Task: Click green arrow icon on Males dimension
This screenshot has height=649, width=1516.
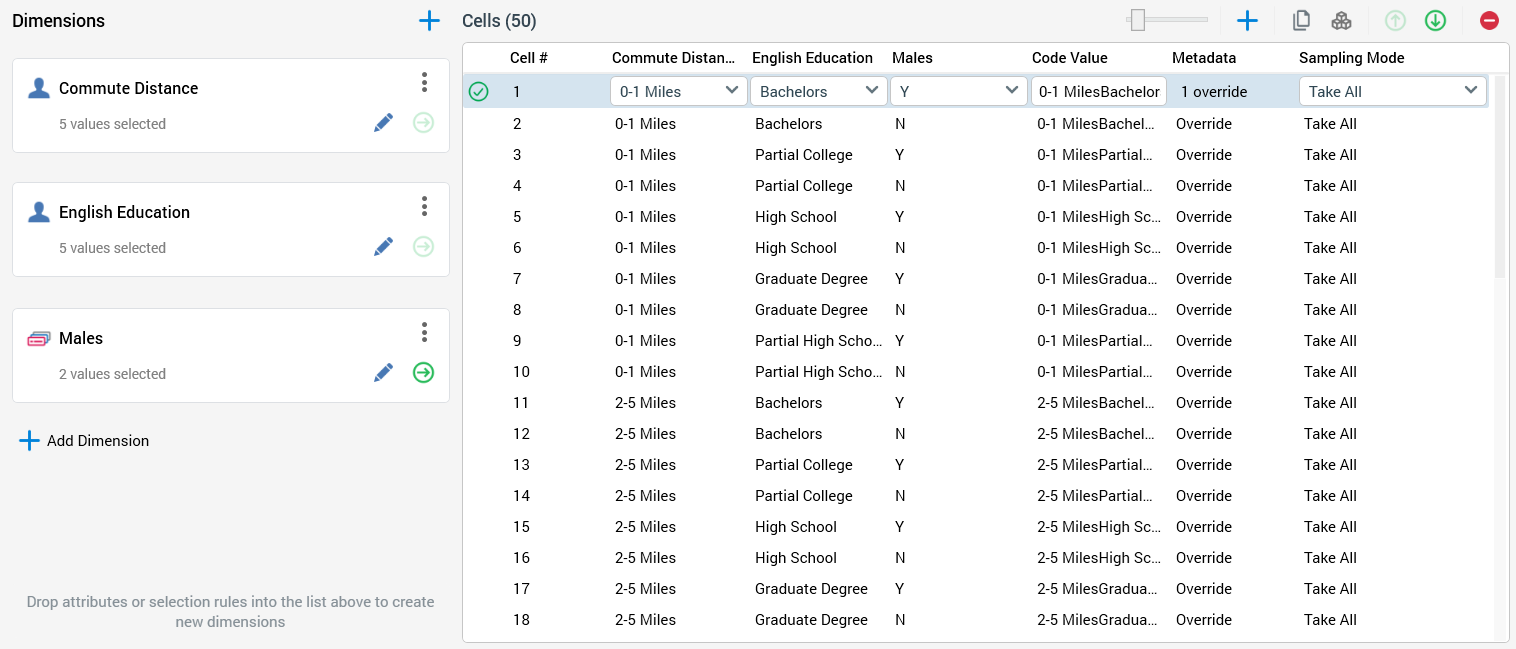Action: click(424, 373)
